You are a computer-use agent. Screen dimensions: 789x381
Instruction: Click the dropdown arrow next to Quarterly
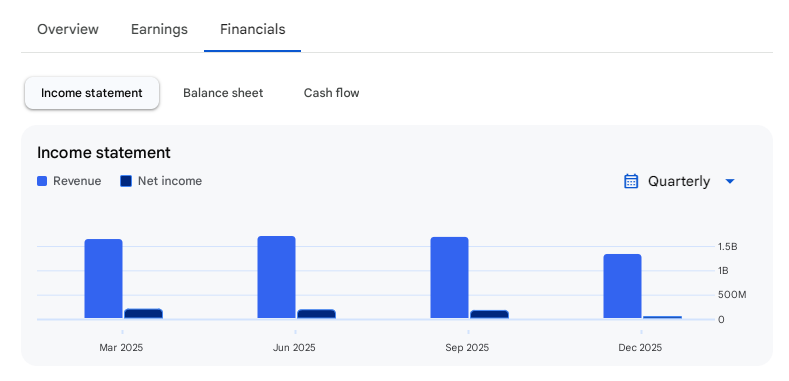click(x=730, y=181)
